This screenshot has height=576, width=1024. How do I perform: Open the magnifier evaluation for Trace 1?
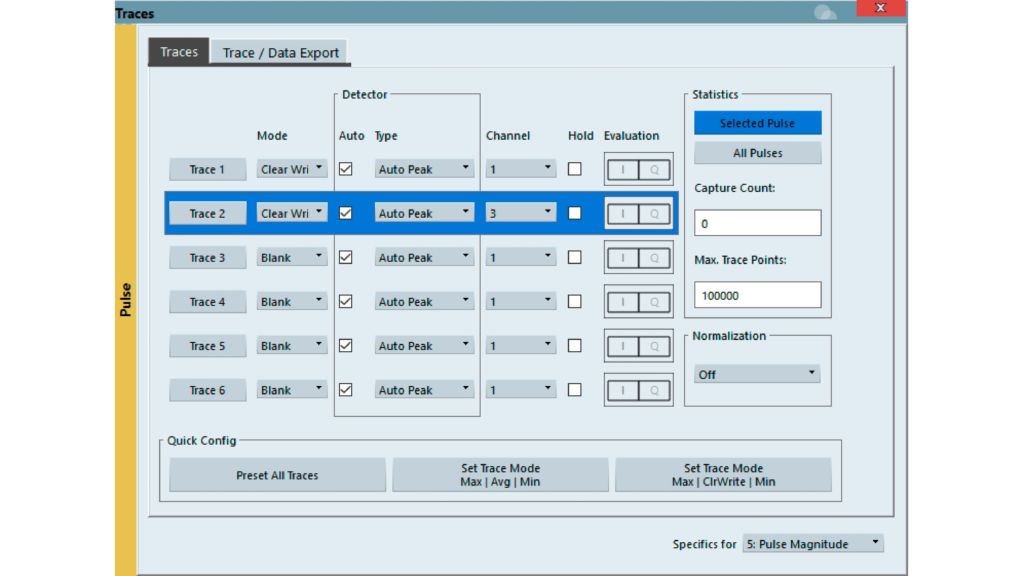(x=655, y=168)
